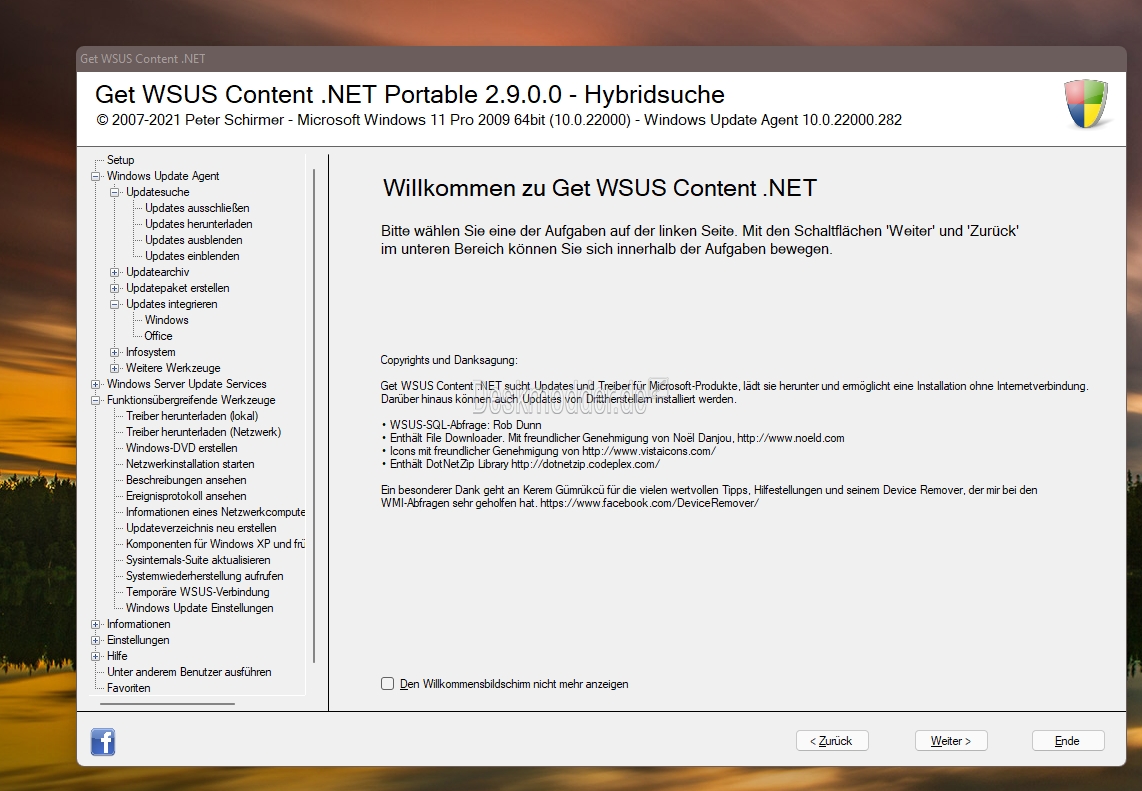Click the http://www.noeld.com text
The image size is (1142, 791).
pos(790,438)
